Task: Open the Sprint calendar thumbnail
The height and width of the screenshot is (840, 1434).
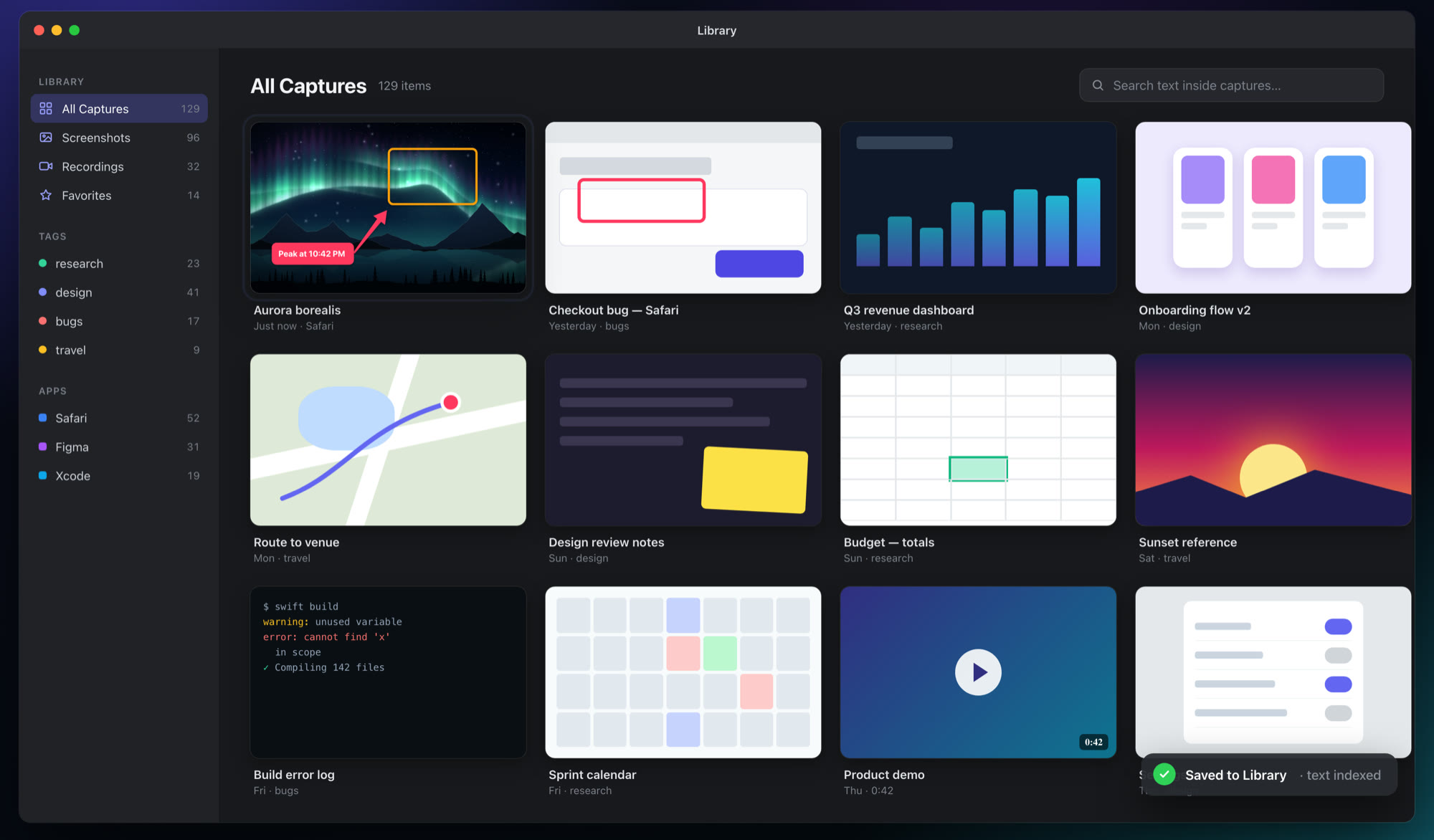Action: point(683,672)
